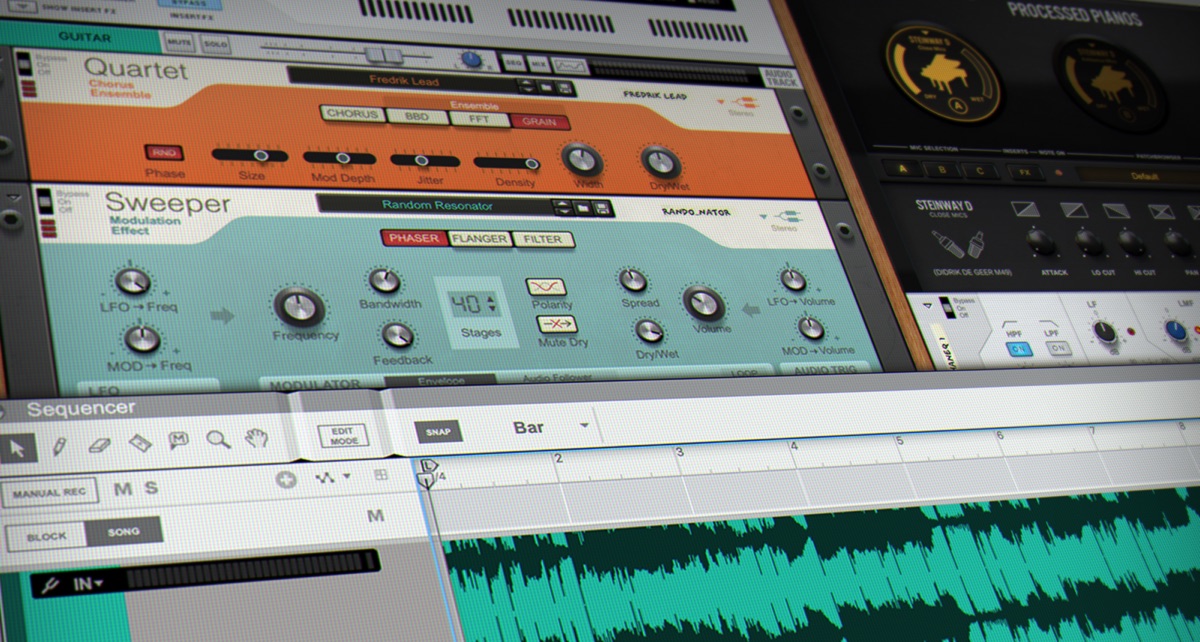Toggle the RND Phase button on Quartet
Screen dimensions: 1200x642
[x=163, y=152]
